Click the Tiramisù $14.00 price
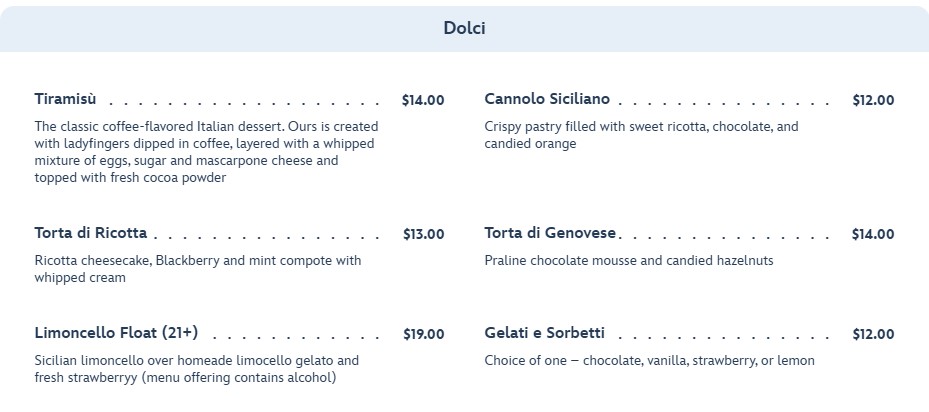 [423, 100]
